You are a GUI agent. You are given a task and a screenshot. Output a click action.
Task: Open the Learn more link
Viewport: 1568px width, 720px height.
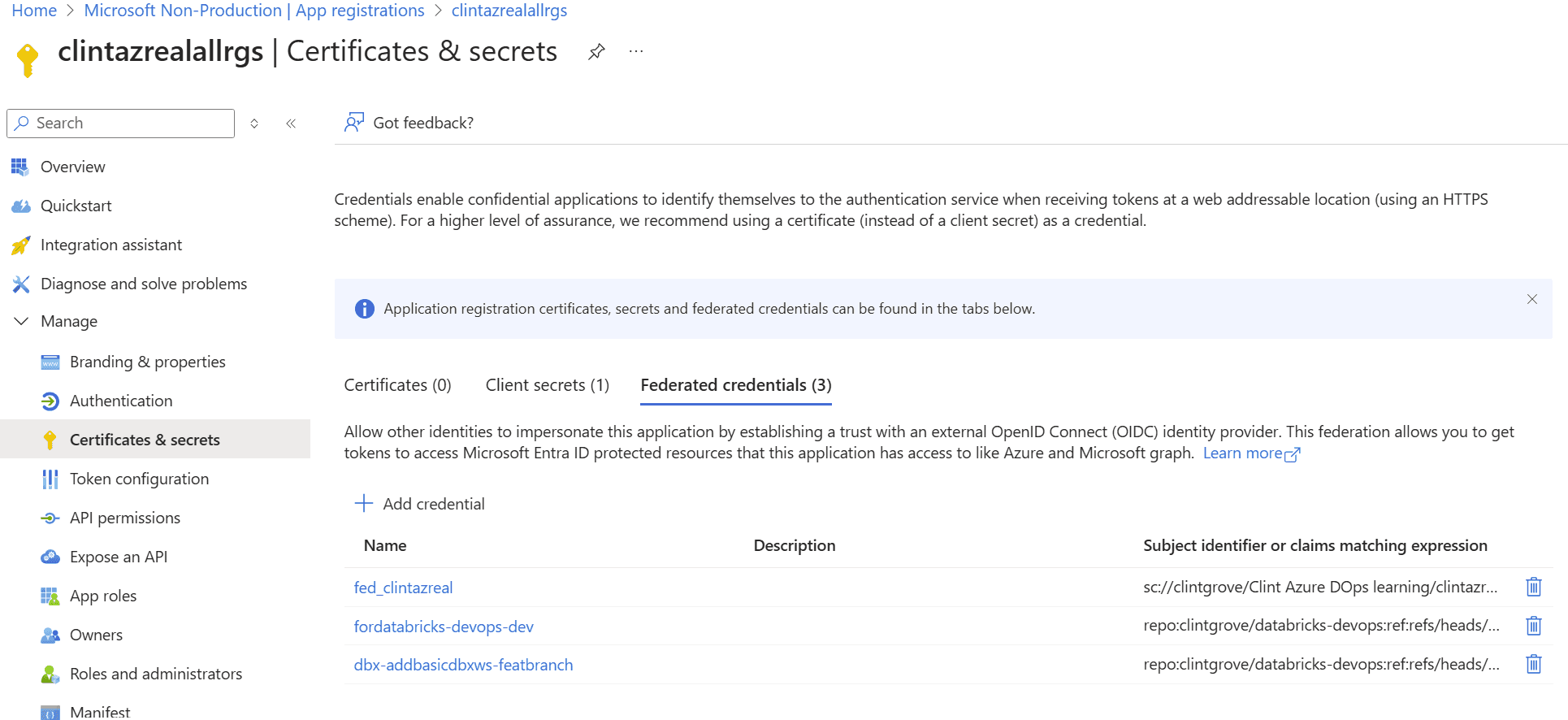point(1251,453)
